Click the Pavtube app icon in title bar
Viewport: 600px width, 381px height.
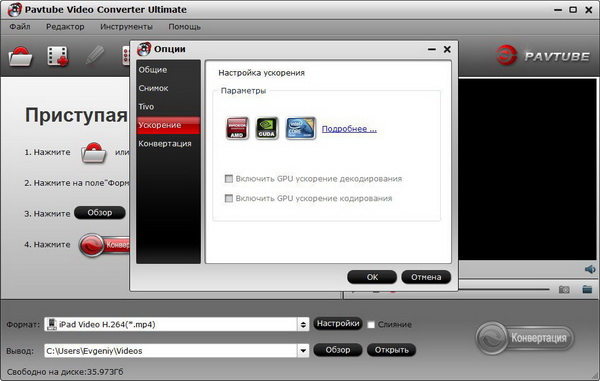(x=15, y=10)
